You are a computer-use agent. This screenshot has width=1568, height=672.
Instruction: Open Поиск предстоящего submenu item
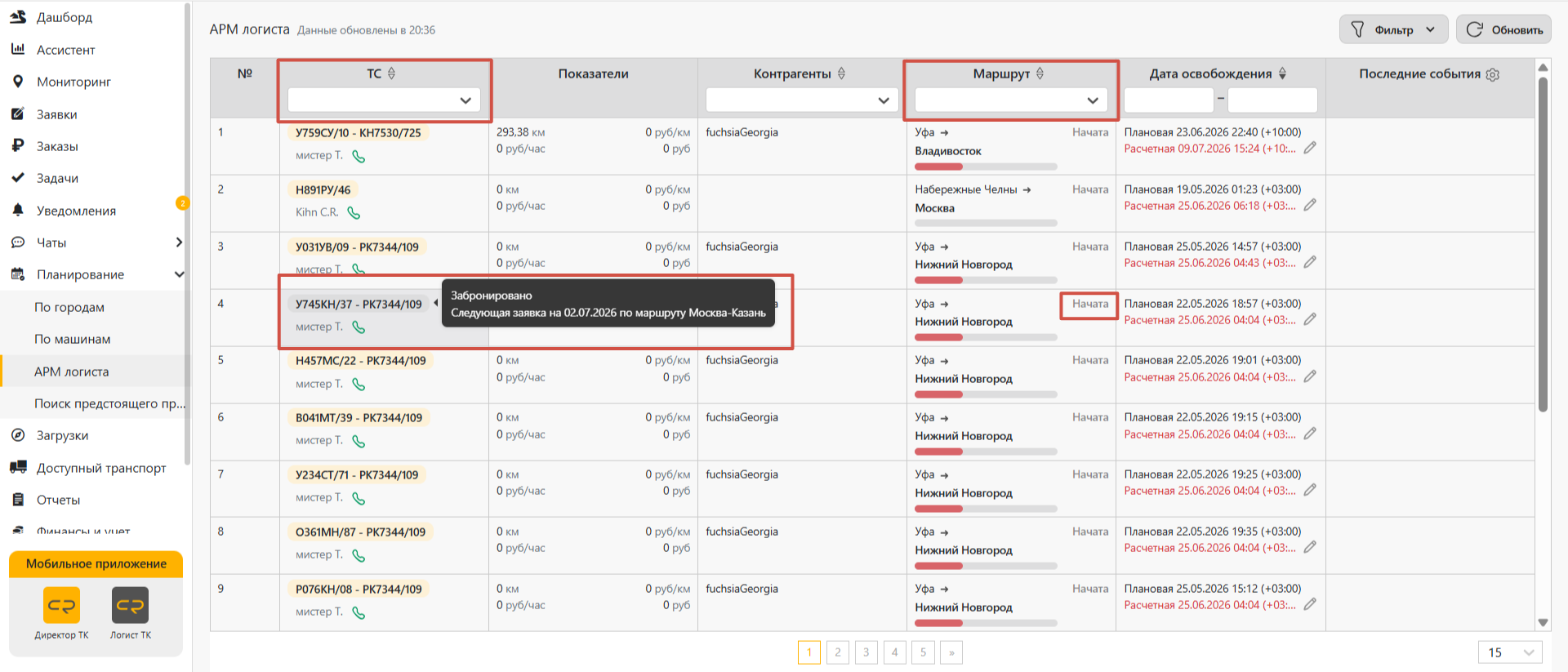pyautogui.click(x=110, y=403)
